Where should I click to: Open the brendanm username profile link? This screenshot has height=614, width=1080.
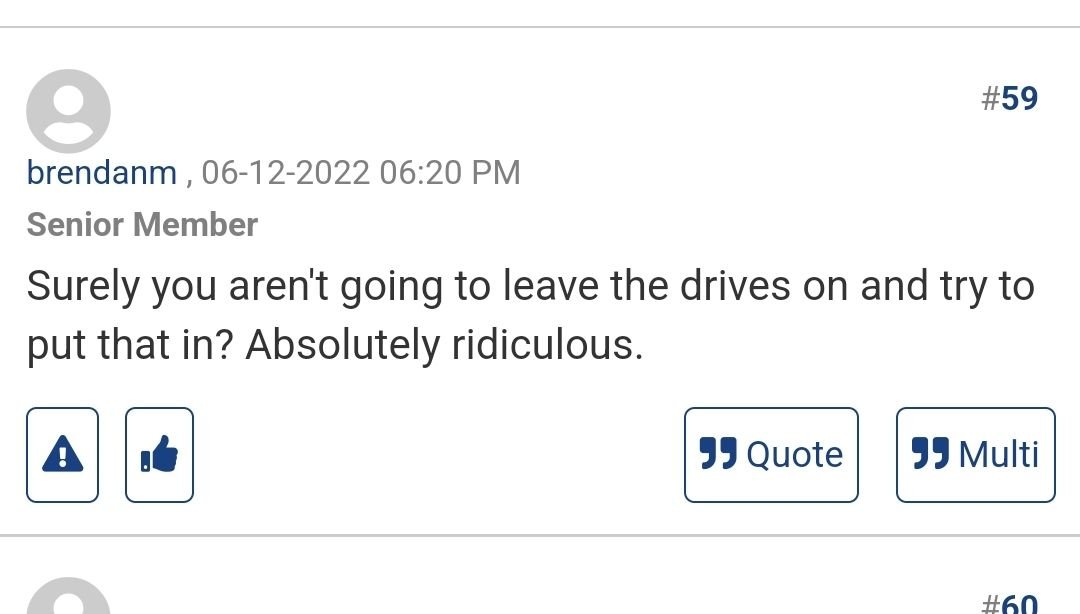[101, 173]
